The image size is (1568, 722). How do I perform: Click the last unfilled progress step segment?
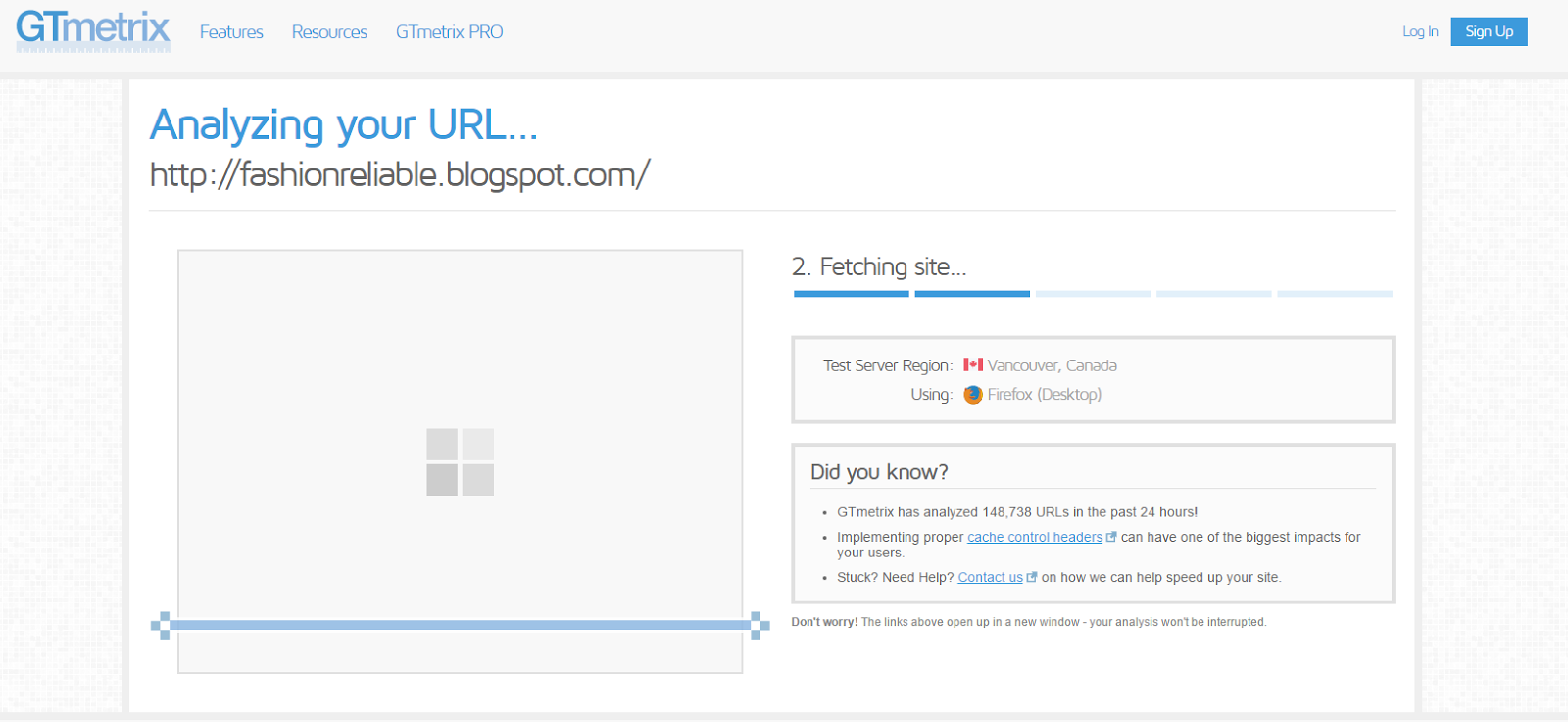(1335, 294)
